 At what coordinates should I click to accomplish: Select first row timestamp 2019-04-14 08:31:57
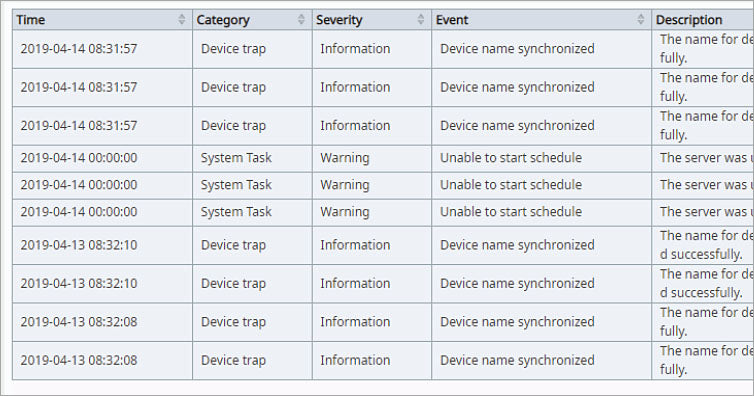click(79, 49)
